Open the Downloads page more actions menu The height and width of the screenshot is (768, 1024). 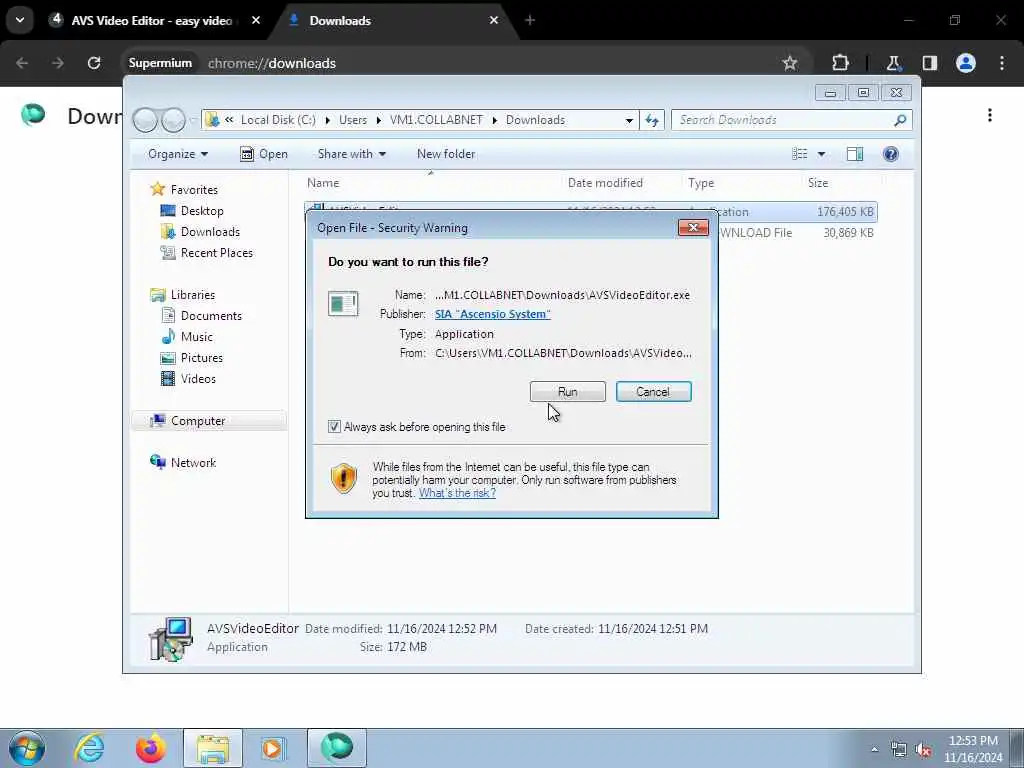[x=990, y=116]
